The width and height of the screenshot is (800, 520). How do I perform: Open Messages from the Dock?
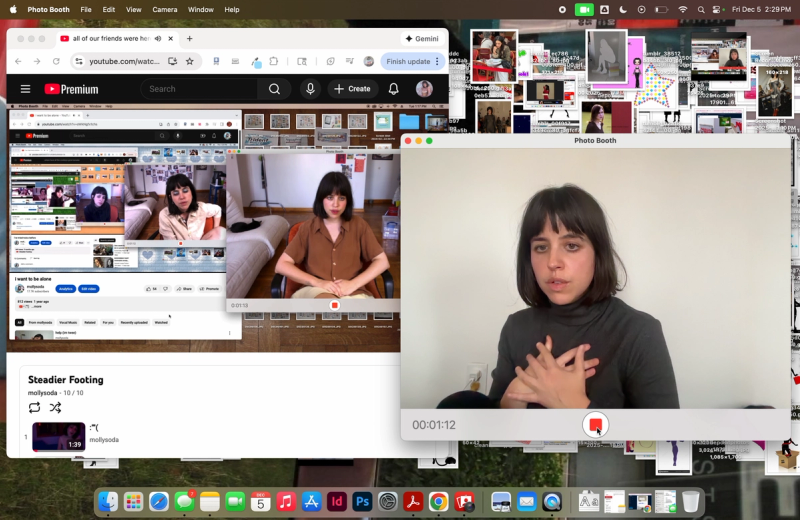pos(184,502)
